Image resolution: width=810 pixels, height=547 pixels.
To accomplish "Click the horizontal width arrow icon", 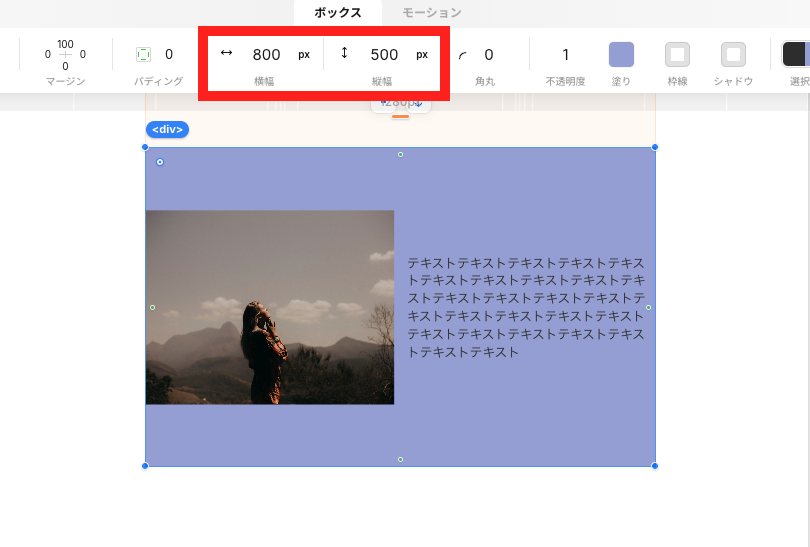I will [226, 53].
